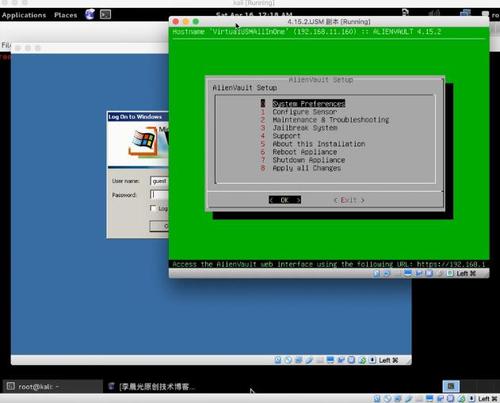The height and width of the screenshot is (403, 500).
Task: Click features indicator in Windows VM status bar
Action: click(x=351, y=360)
